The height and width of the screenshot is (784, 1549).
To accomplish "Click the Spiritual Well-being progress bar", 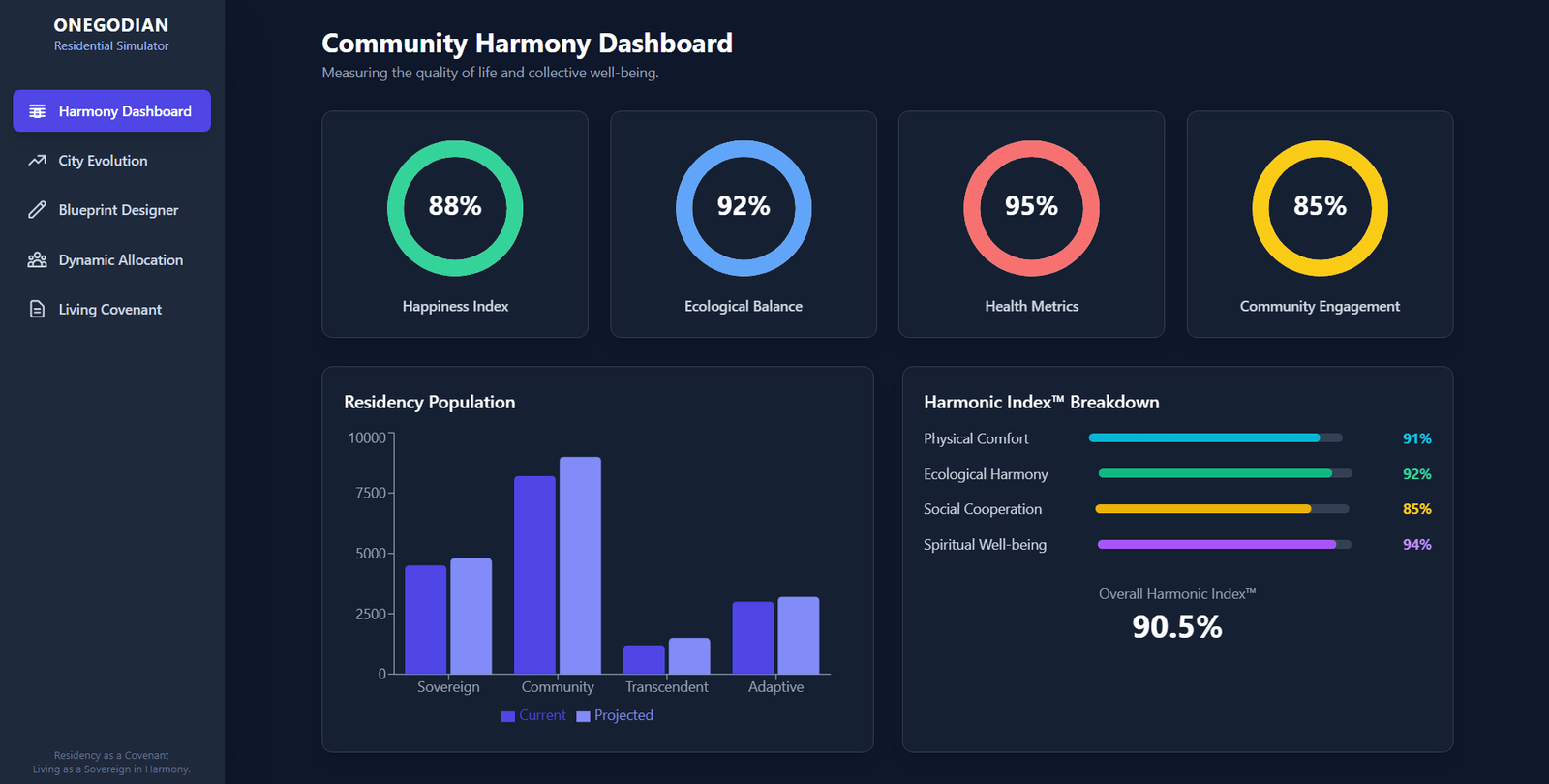I will click(x=1224, y=545).
